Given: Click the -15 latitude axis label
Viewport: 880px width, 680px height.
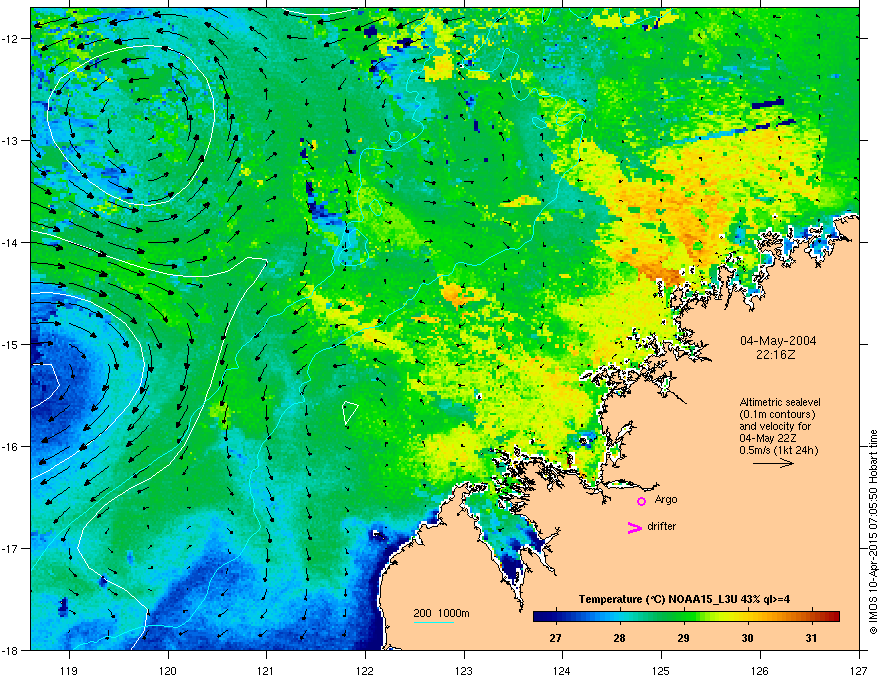Looking at the screenshot, I should [x=10, y=344].
